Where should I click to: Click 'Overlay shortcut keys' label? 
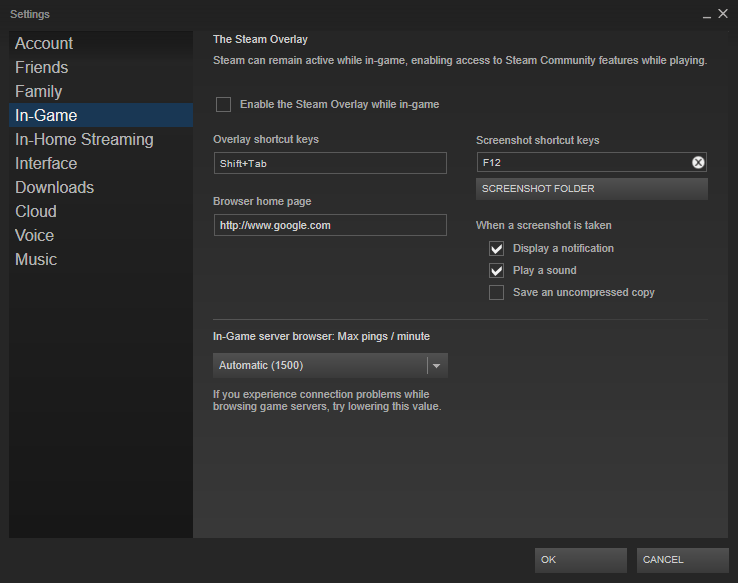[x=266, y=139]
